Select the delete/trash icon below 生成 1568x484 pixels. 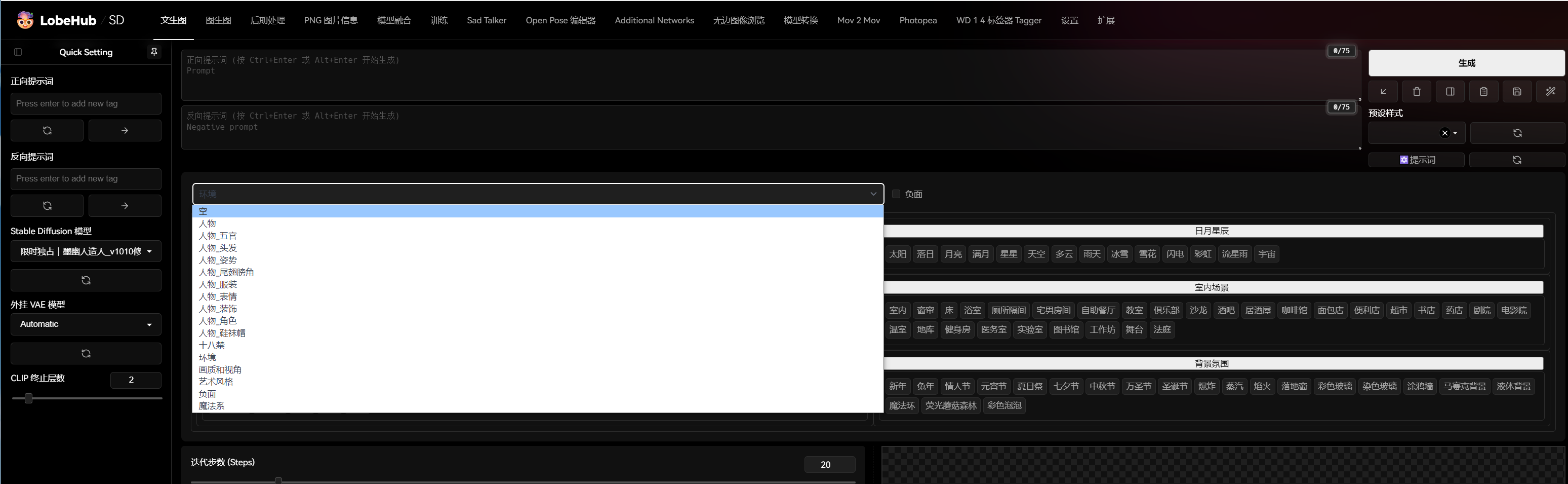click(x=1417, y=91)
